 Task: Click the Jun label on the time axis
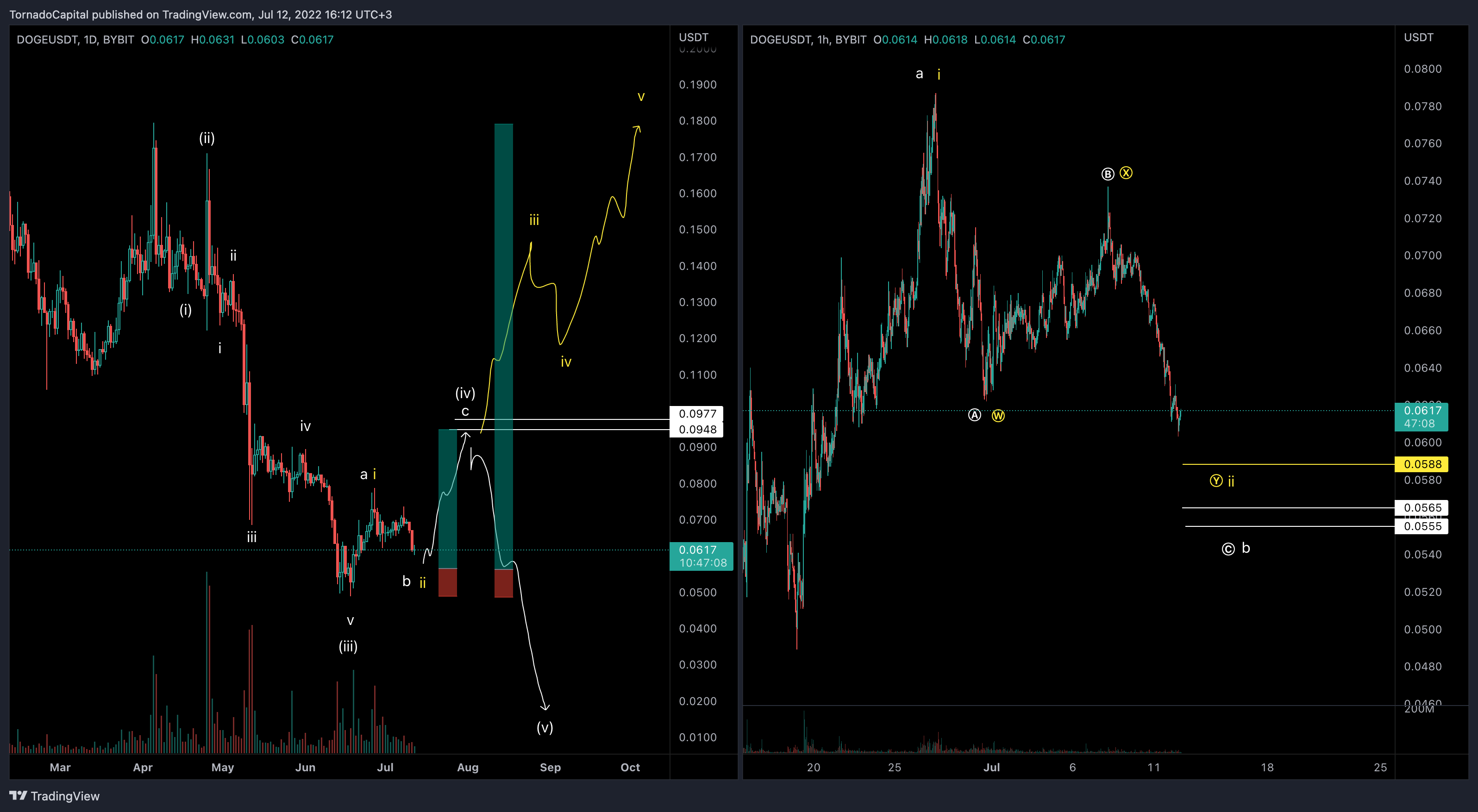coord(305,767)
